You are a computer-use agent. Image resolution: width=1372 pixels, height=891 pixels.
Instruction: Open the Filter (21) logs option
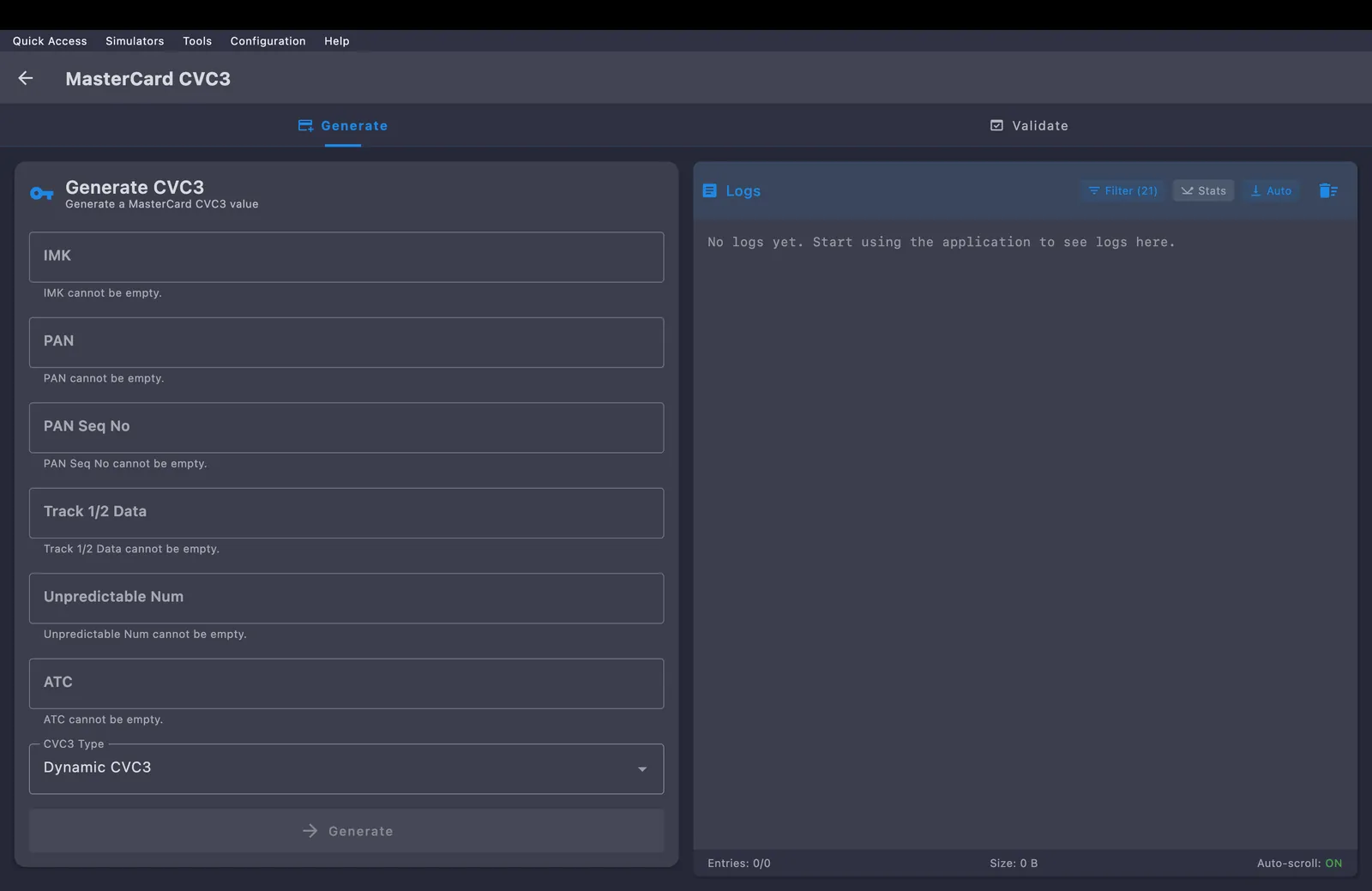1122,190
